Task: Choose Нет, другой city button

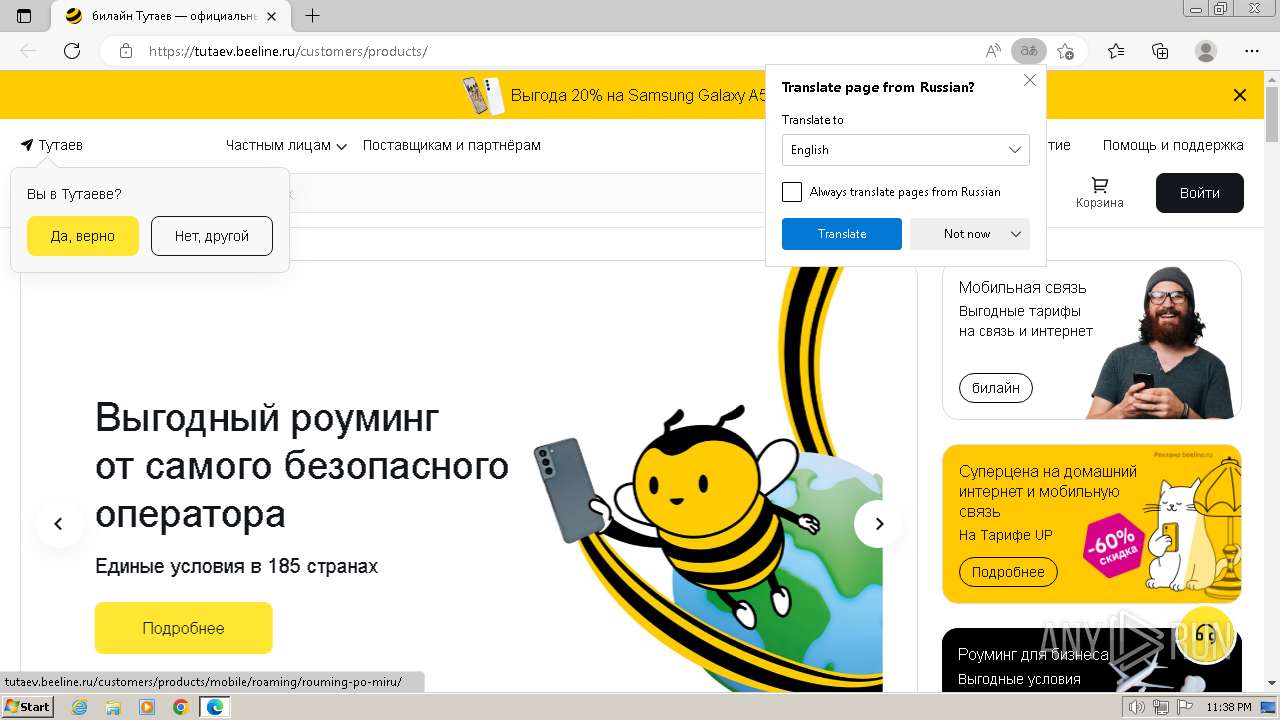Action: [x=212, y=236]
